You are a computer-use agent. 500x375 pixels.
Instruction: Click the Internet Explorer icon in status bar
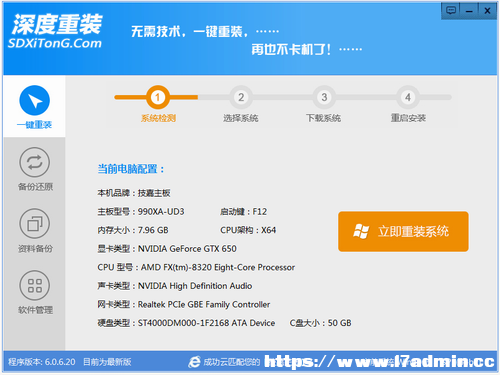[194, 362]
